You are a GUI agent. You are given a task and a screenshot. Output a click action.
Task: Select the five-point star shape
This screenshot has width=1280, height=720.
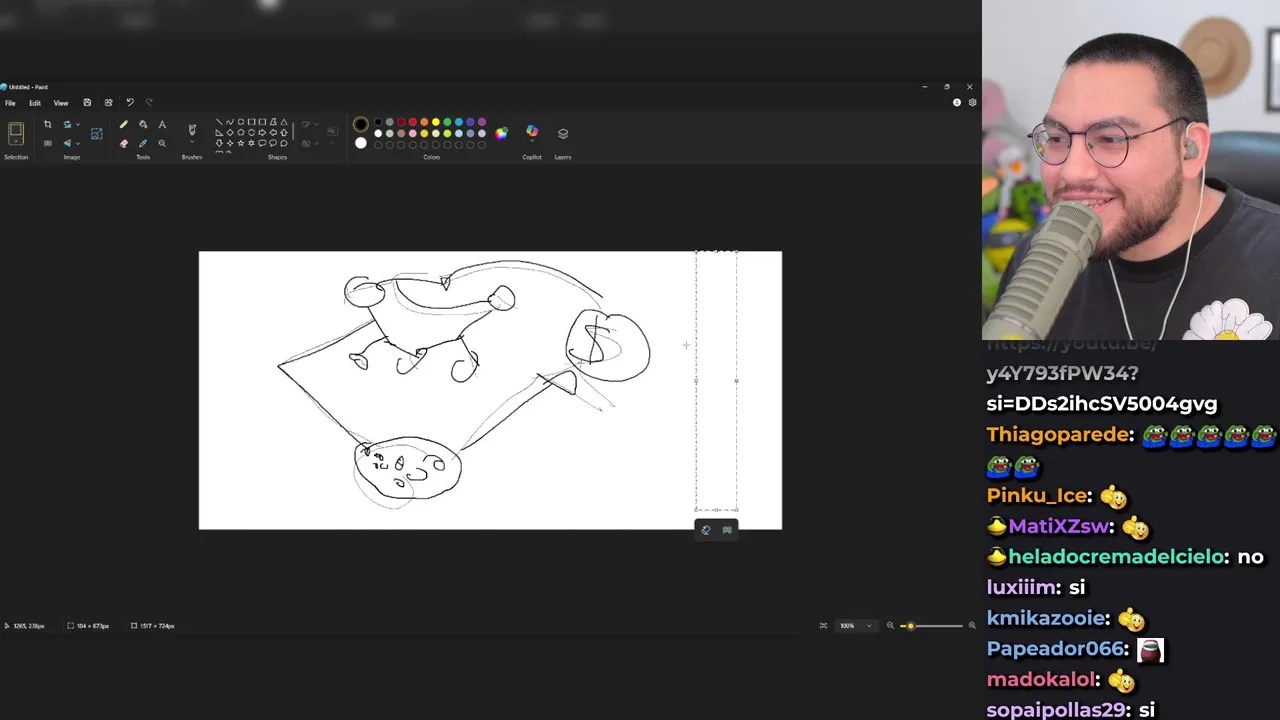(241, 143)
